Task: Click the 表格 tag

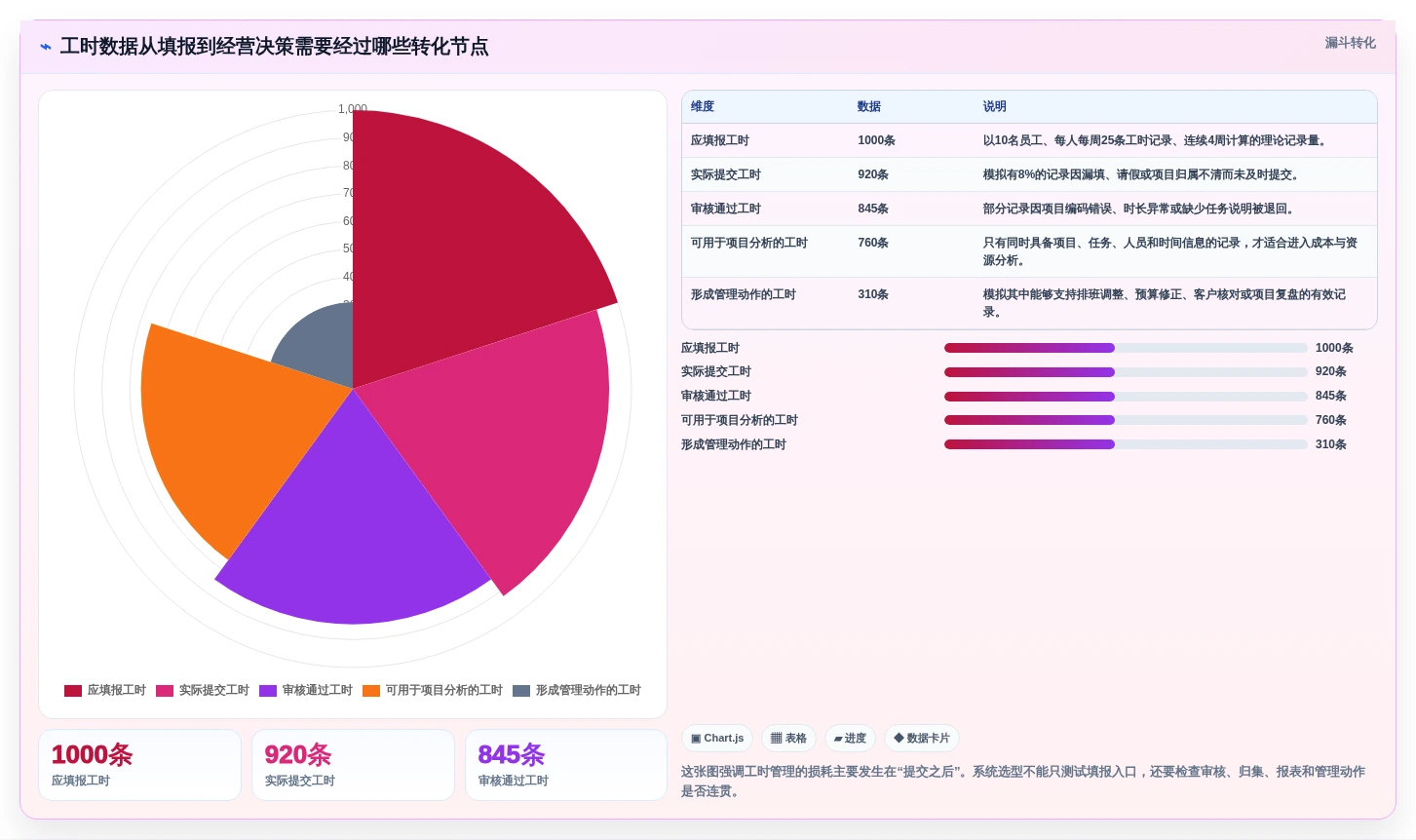Action: 788,738
